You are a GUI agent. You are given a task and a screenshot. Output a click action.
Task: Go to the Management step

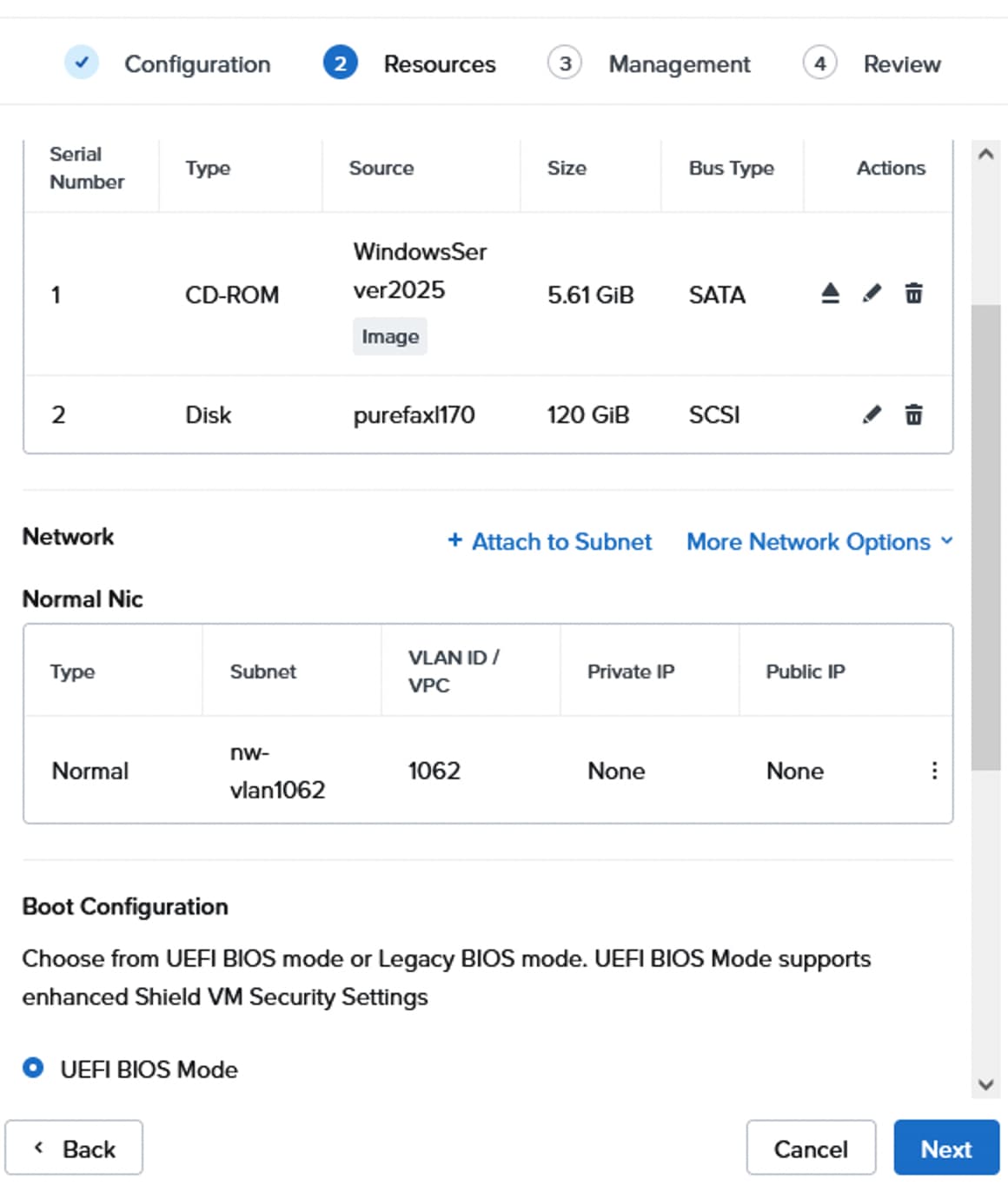coord(679,64)
